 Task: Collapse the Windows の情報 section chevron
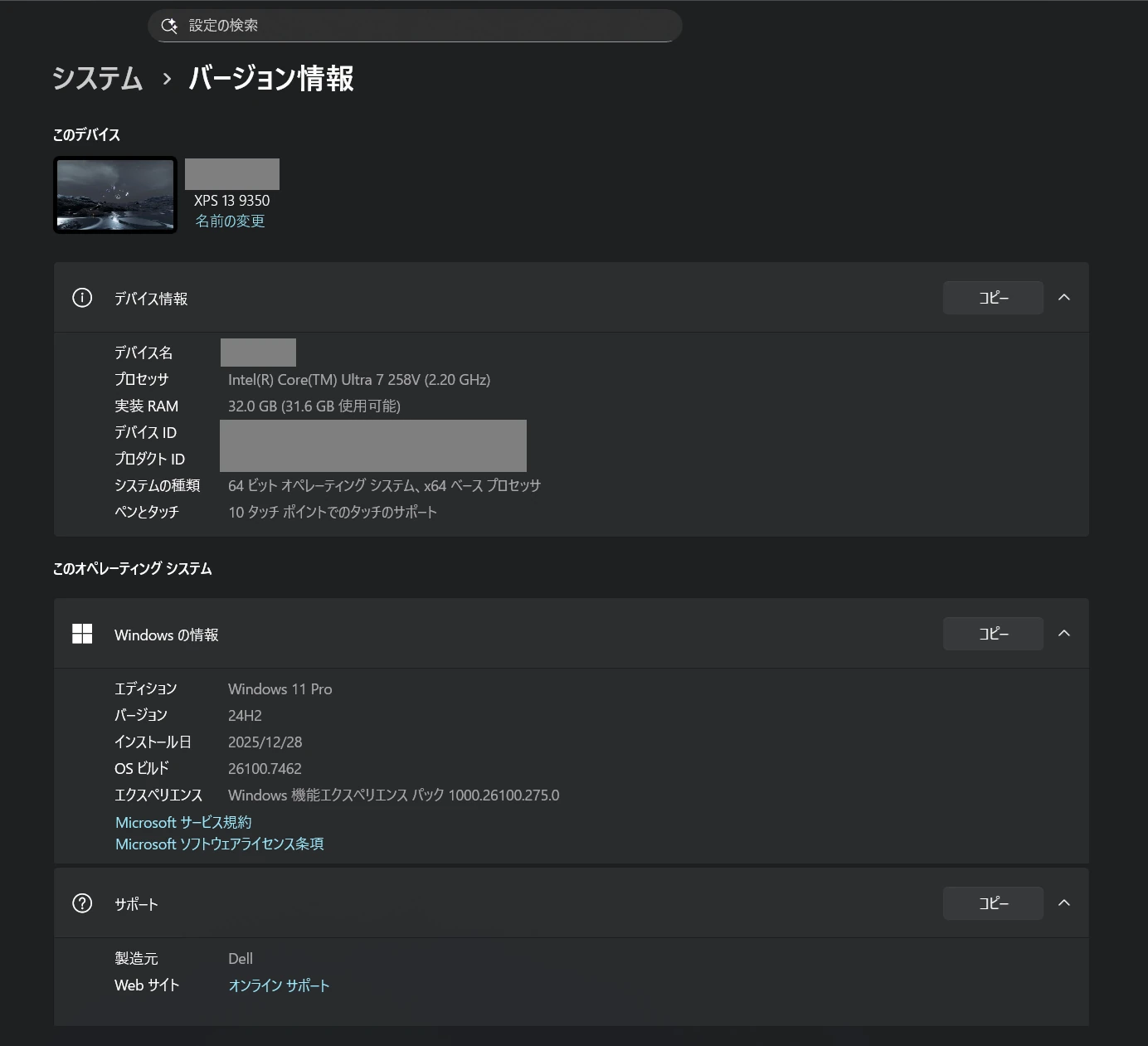[1064, 634]
